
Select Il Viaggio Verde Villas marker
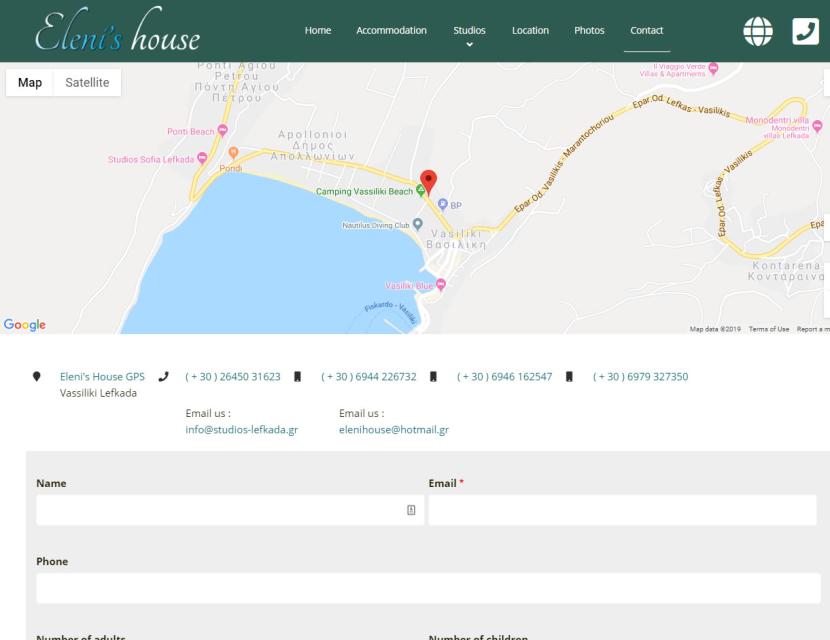coord(713,68)
